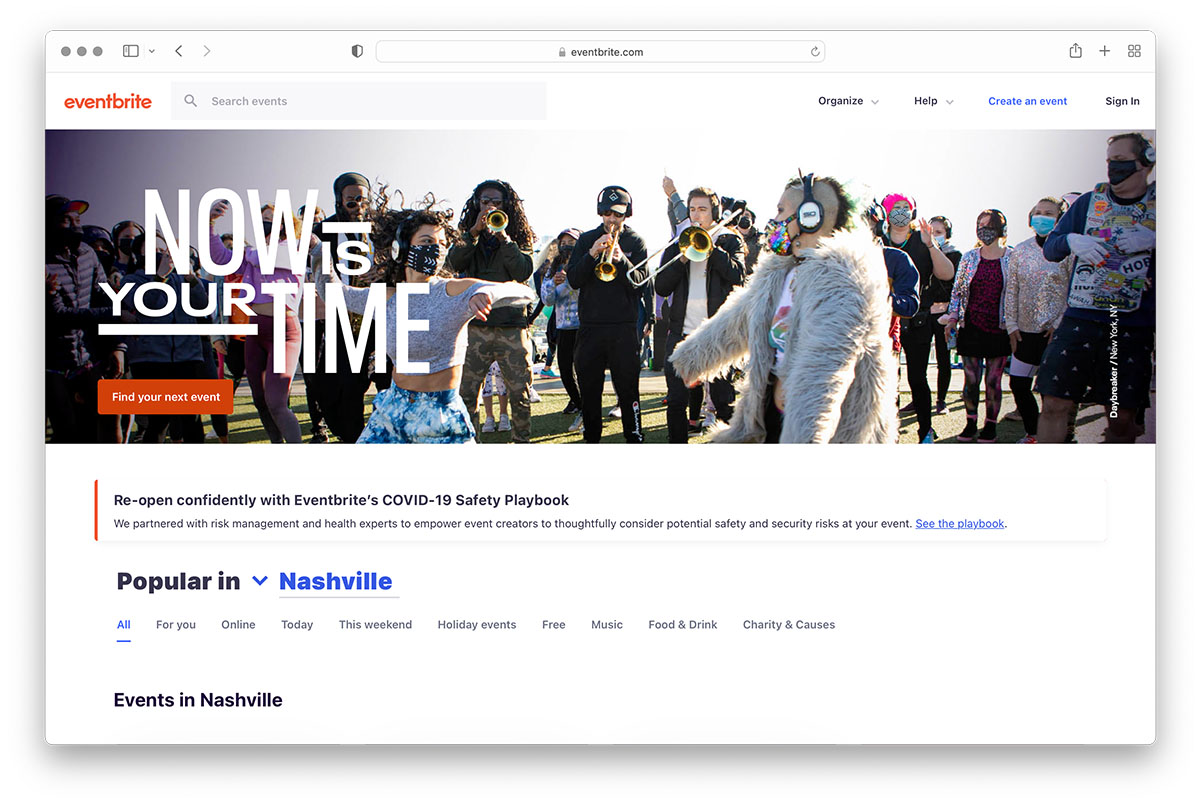This screenshot has width=1200, height=803.
Task: Click the Events in Nashville heading
Action: pyautogui.click(x=198, y=700)
